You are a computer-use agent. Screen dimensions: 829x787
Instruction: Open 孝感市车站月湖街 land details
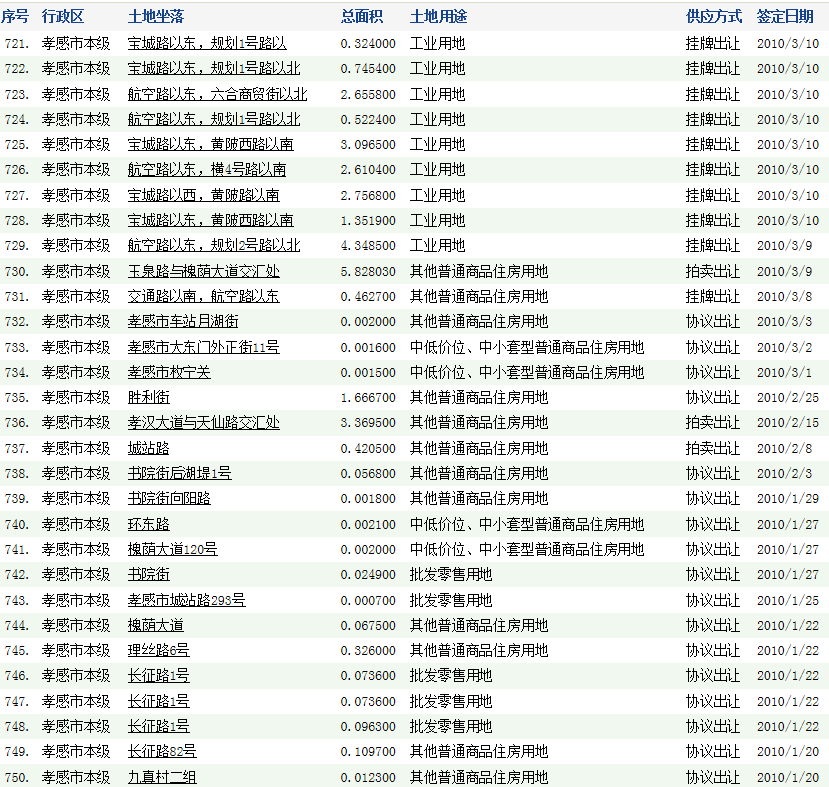[x=183, y=321]
